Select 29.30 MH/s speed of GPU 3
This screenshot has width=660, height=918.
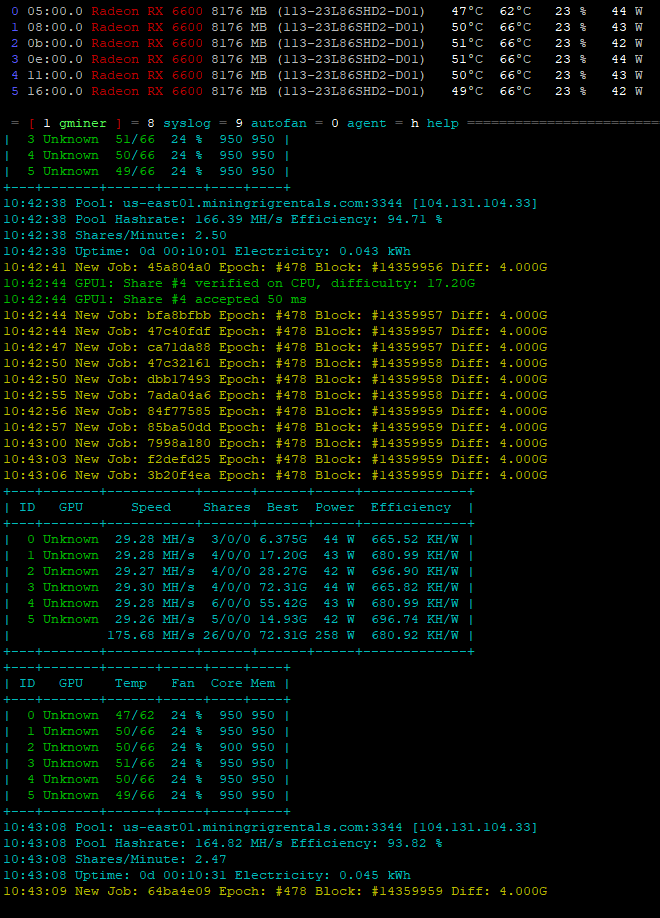coord(155,587)
